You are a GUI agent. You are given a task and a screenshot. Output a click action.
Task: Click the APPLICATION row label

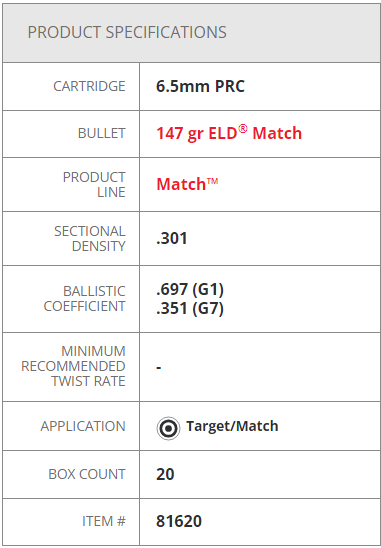(x=83, y=426)
